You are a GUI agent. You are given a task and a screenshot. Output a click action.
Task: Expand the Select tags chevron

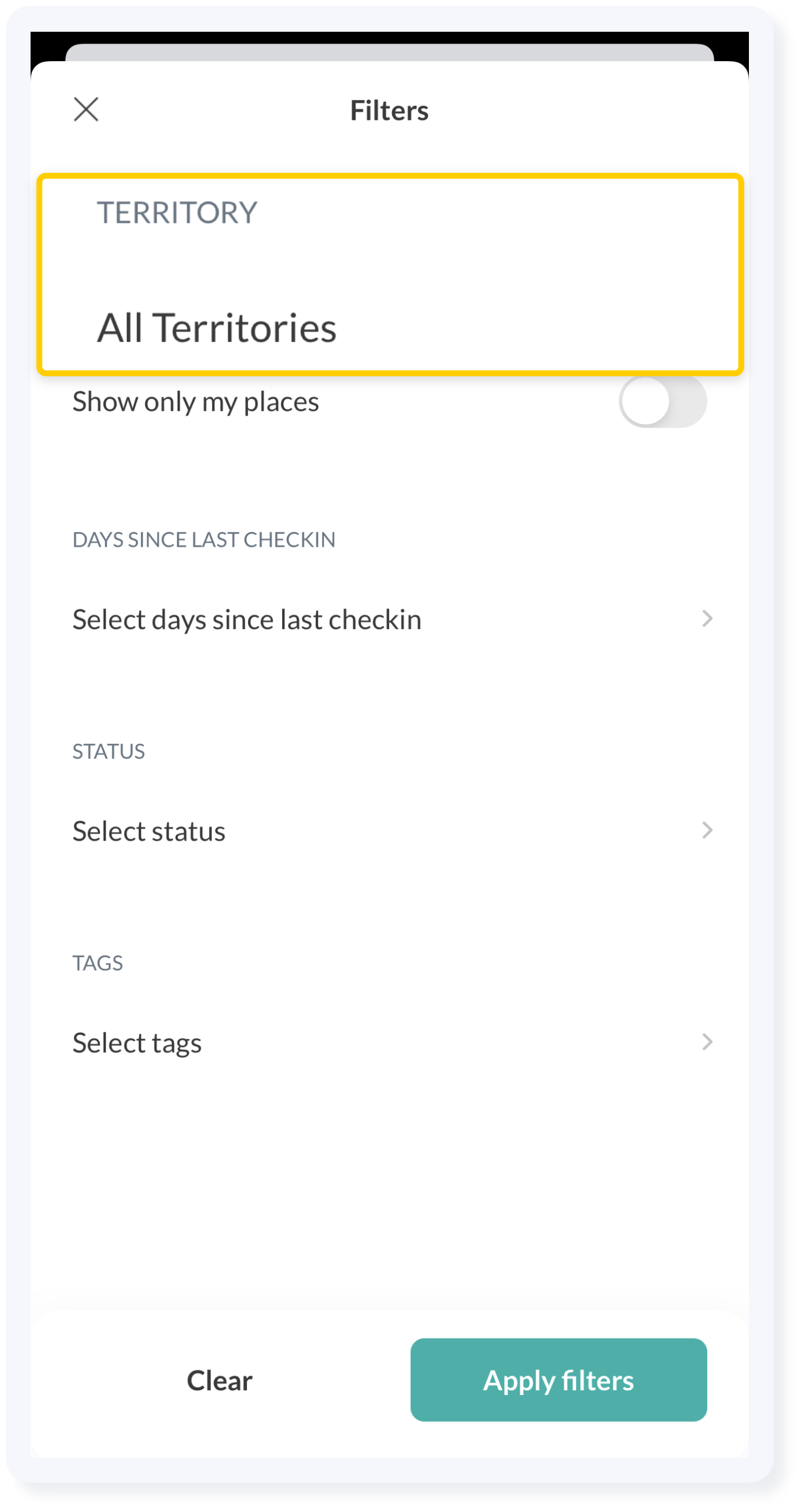(x=707, y=1042)
